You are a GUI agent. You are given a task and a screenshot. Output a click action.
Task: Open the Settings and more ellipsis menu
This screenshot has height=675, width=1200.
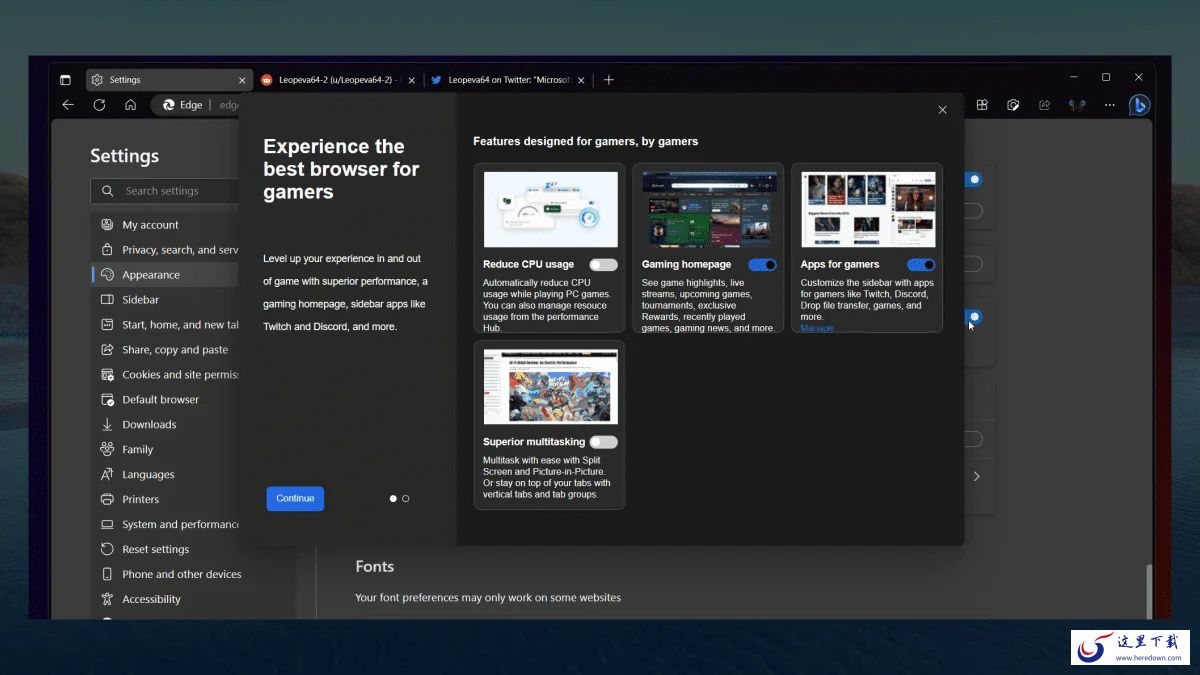(1109, 105)
